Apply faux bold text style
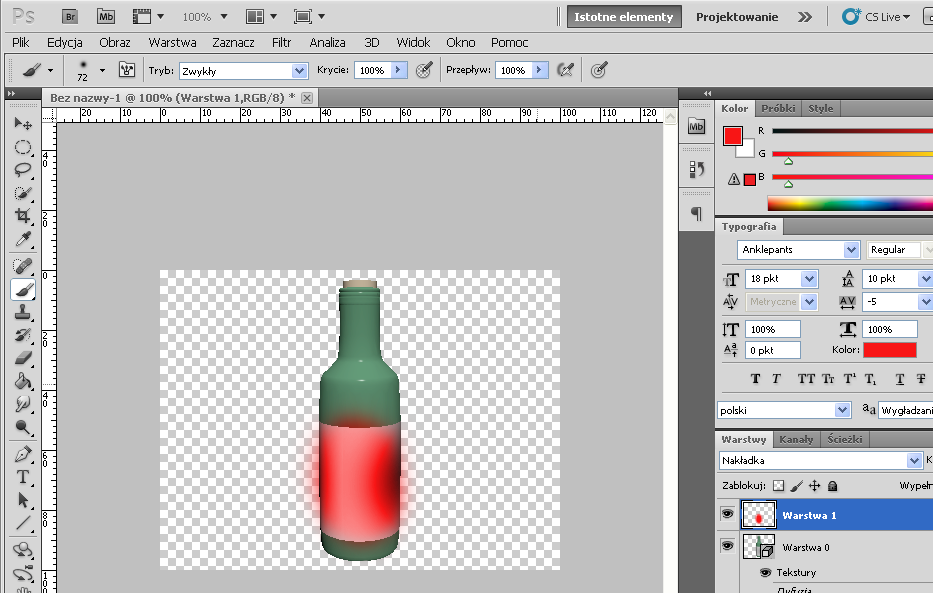Image resolution: width=933 pixels, height=593 pixels. (x=756, y=379)
